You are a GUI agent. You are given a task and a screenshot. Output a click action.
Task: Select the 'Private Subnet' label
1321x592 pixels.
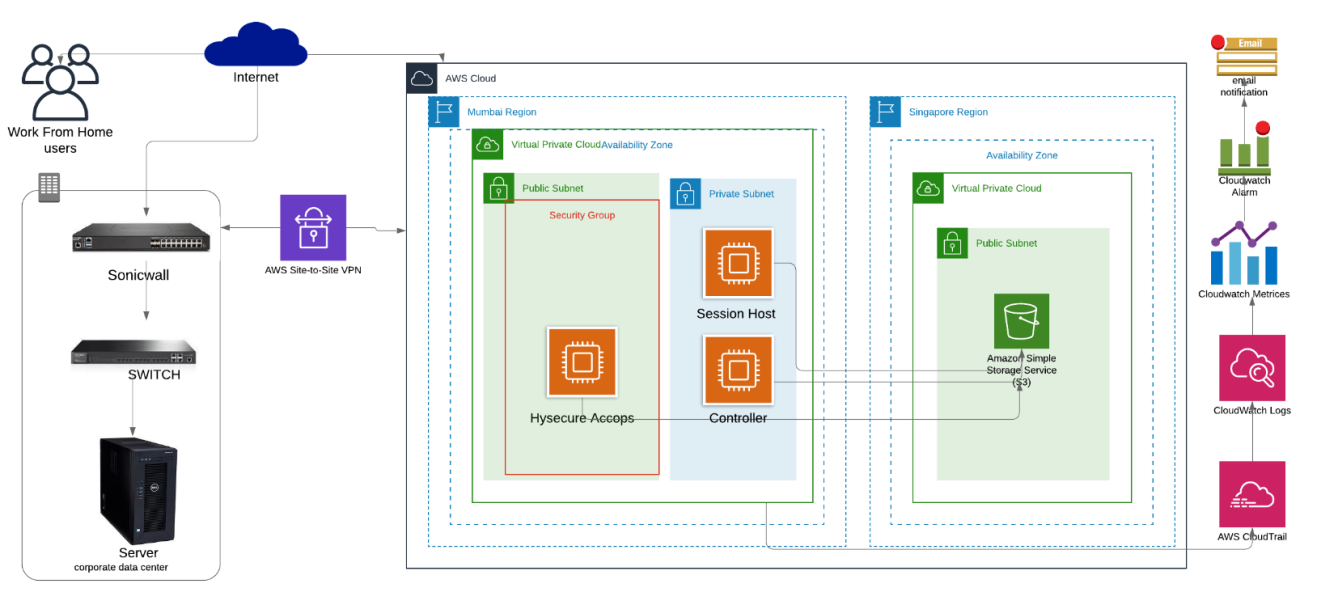[741, 194]
